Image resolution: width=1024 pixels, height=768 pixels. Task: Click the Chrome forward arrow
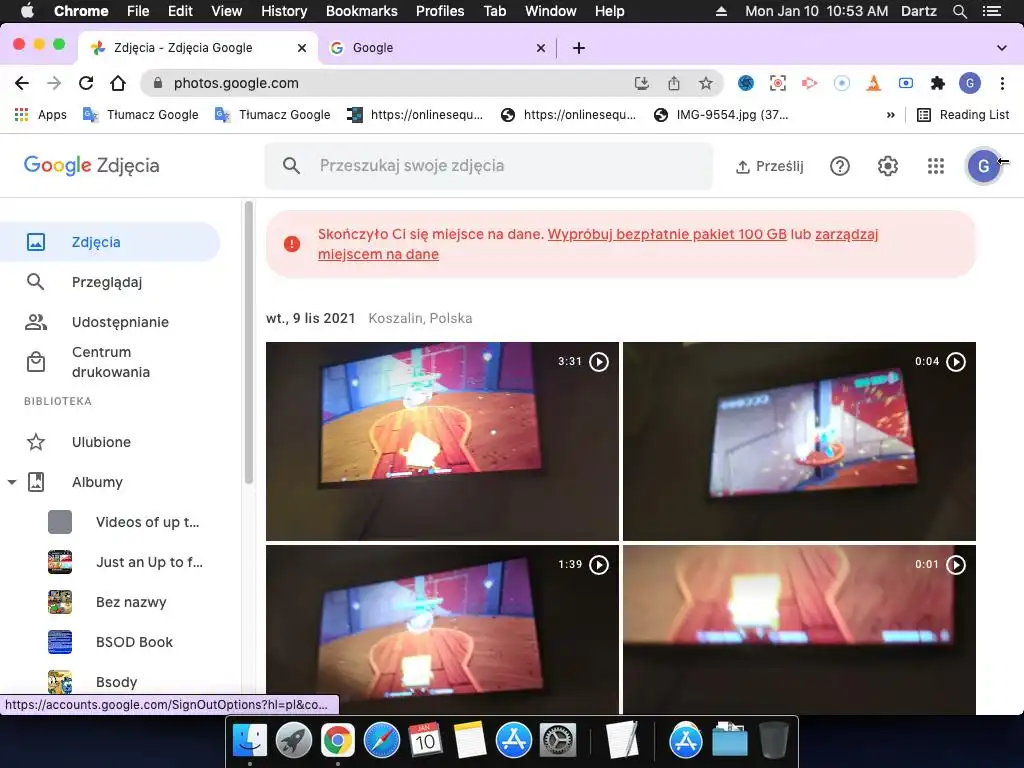coord(54,83)
